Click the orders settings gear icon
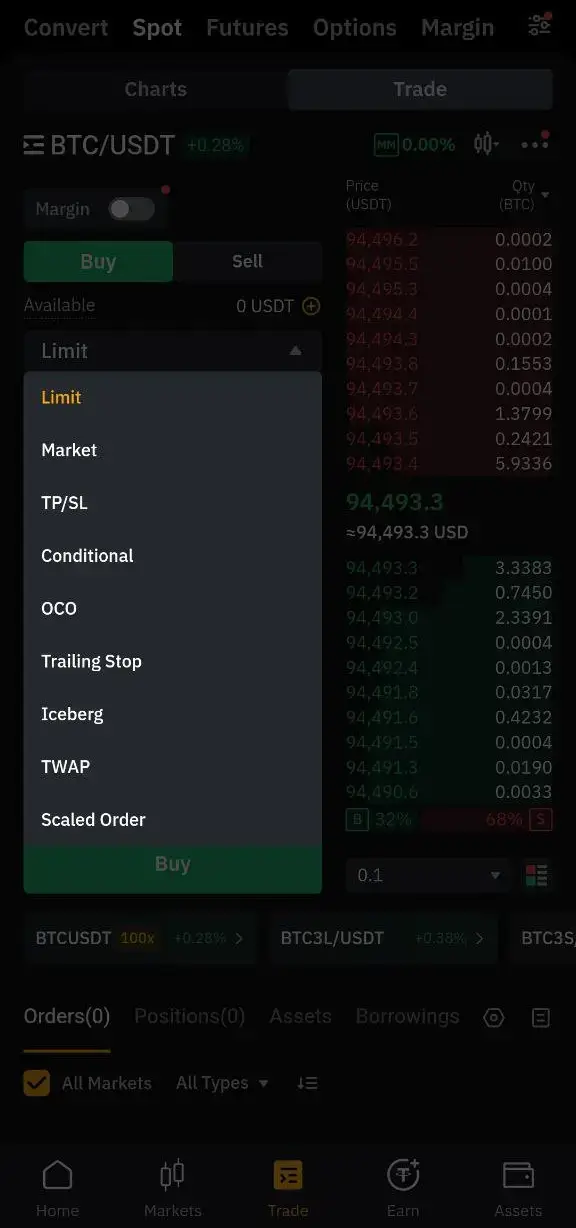 pos(493,1017)
